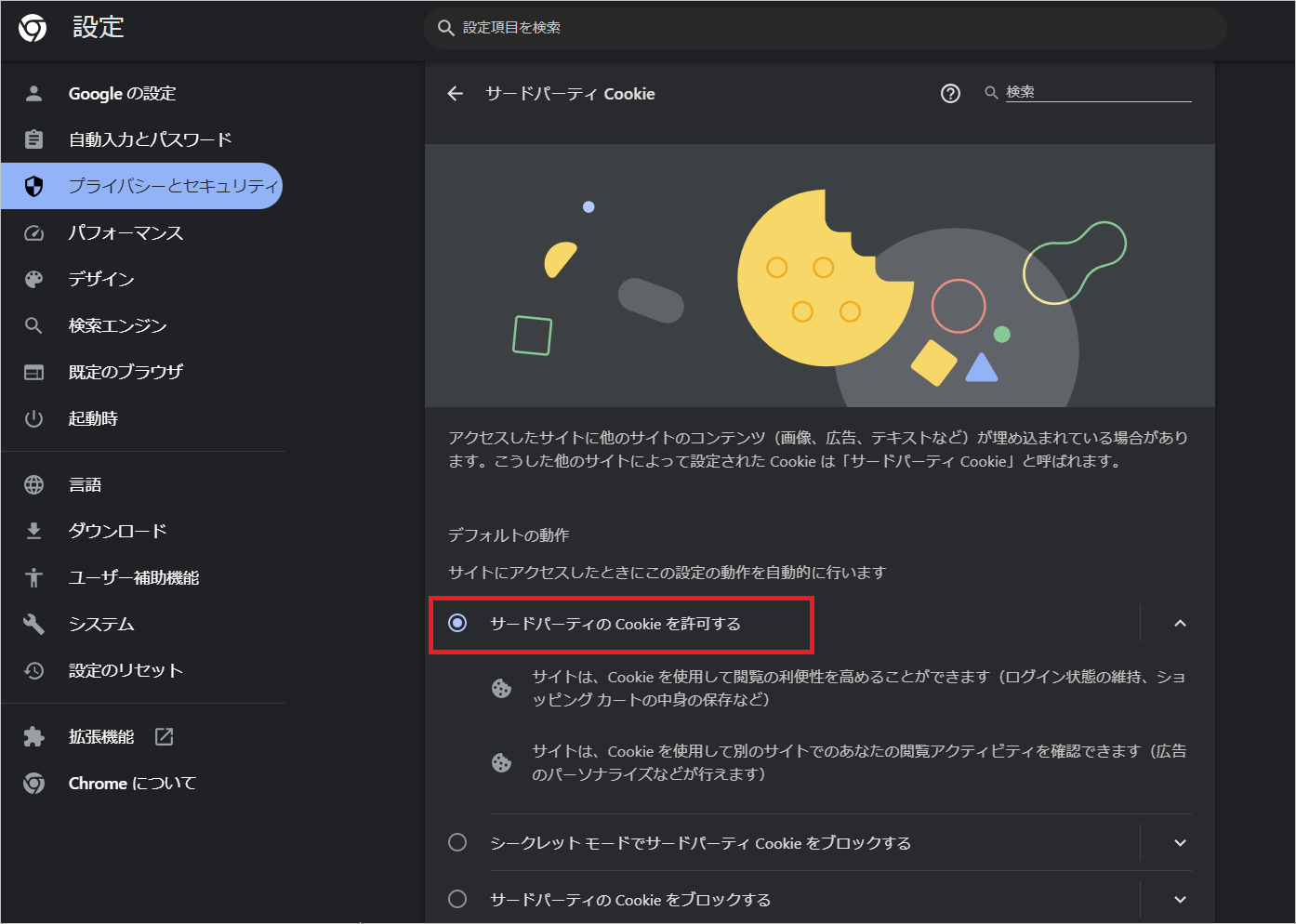Click the shield icon for プライバシーとセキュリティ
This screenshot has width=1296, height=924.
pos(34,187)
